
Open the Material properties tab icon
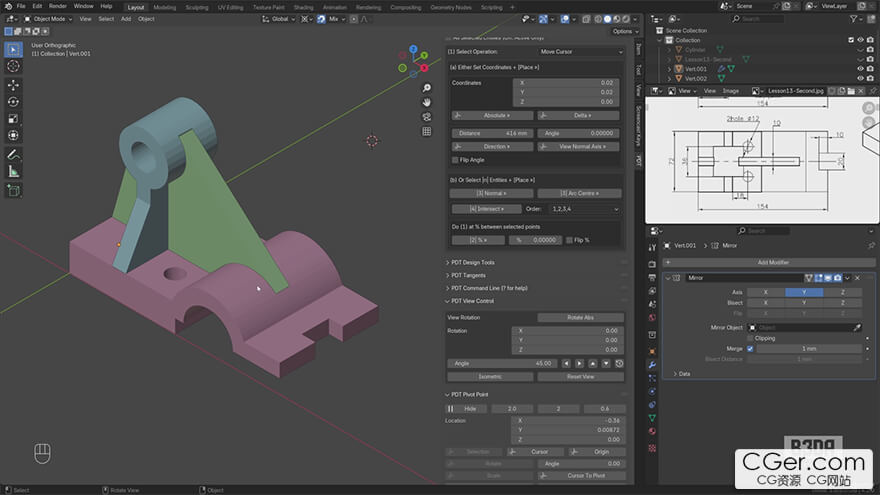(652, 432)
